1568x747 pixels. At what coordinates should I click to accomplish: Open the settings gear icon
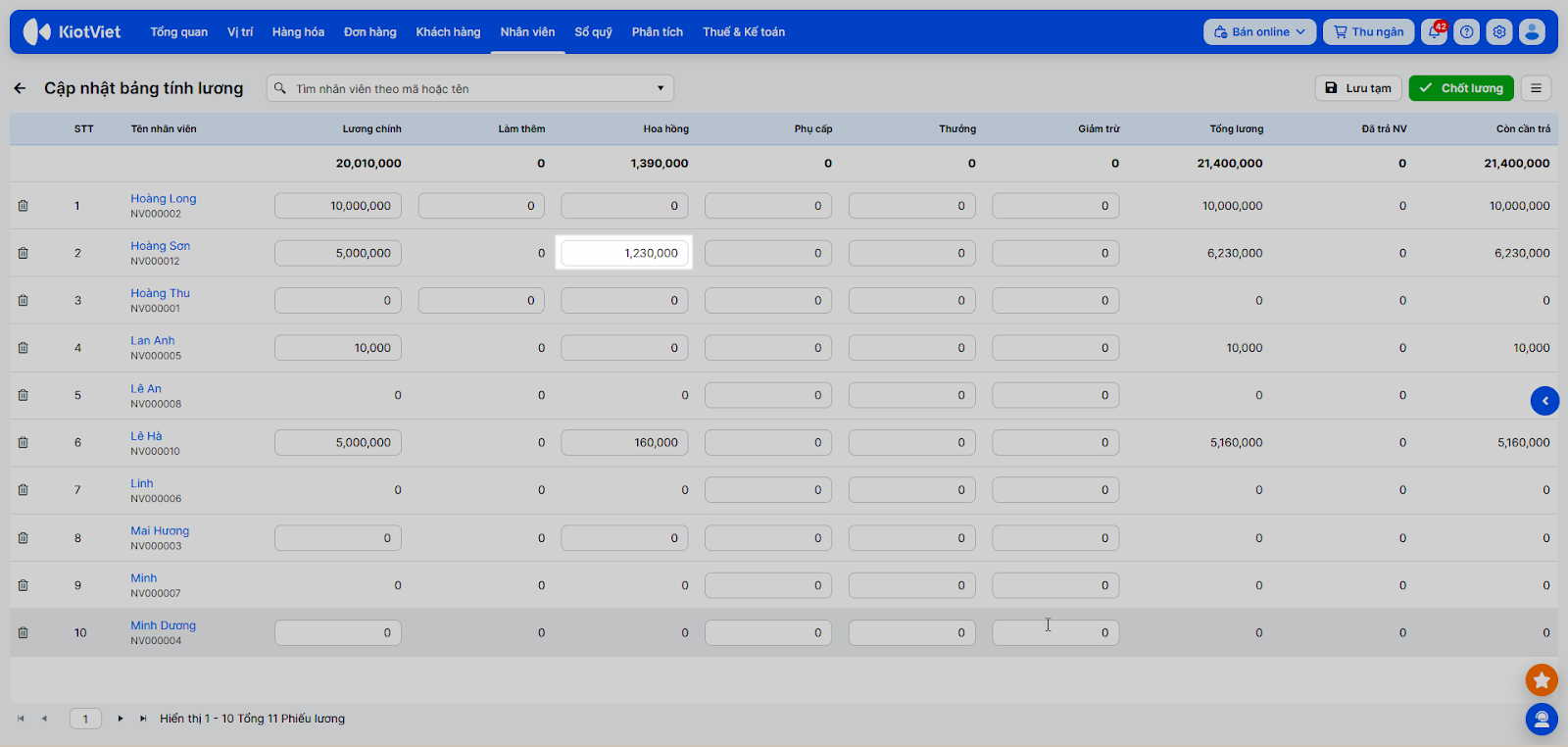point(1499,32)
